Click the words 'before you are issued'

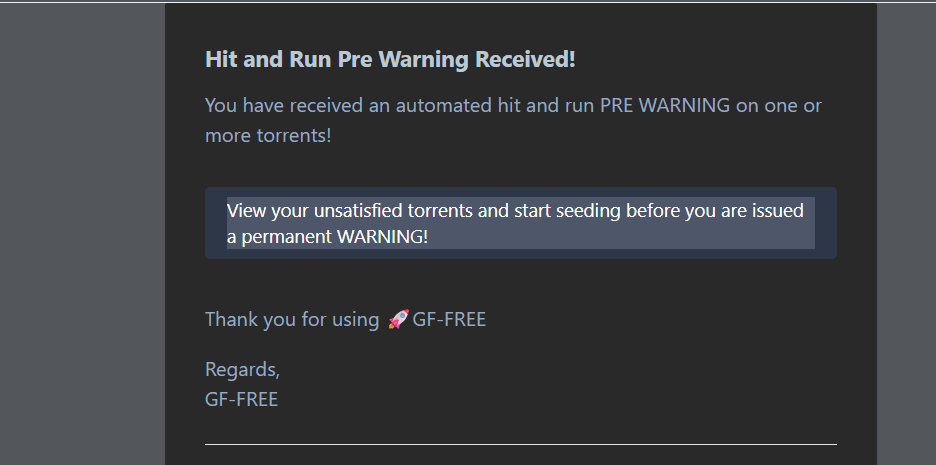pos(714,211)
